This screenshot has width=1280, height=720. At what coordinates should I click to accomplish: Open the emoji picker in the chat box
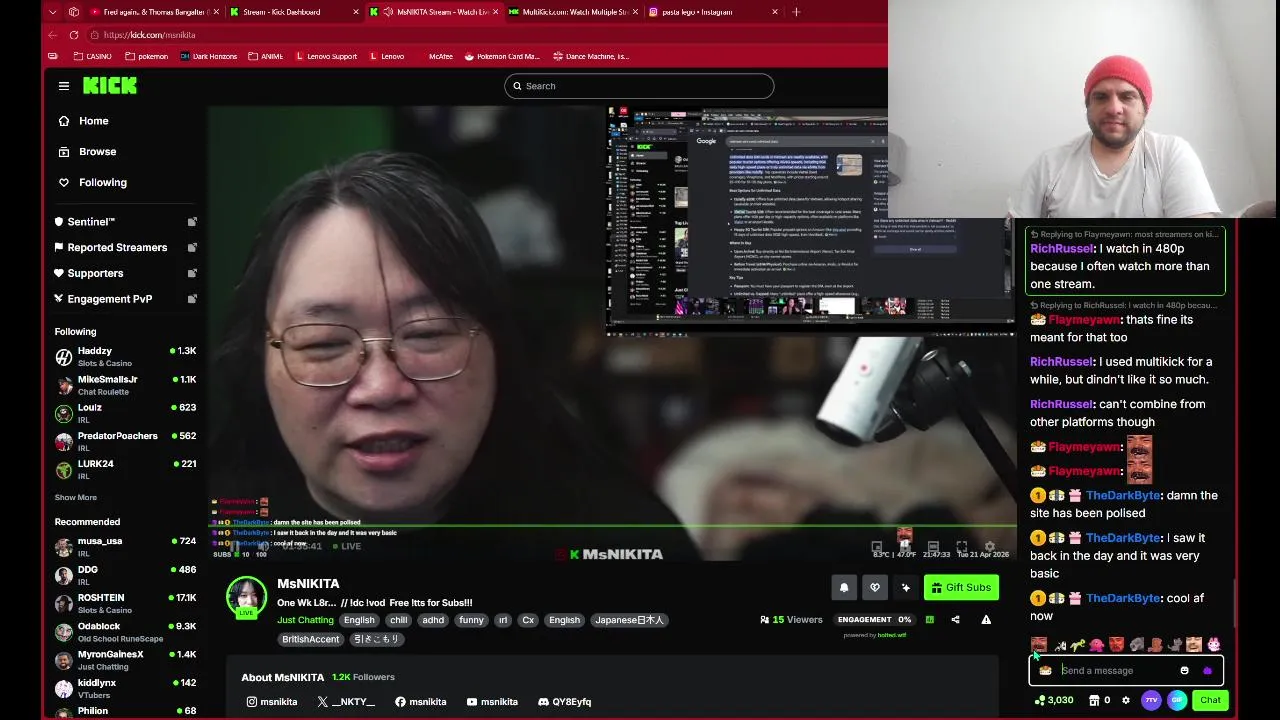pos(1185,671)
